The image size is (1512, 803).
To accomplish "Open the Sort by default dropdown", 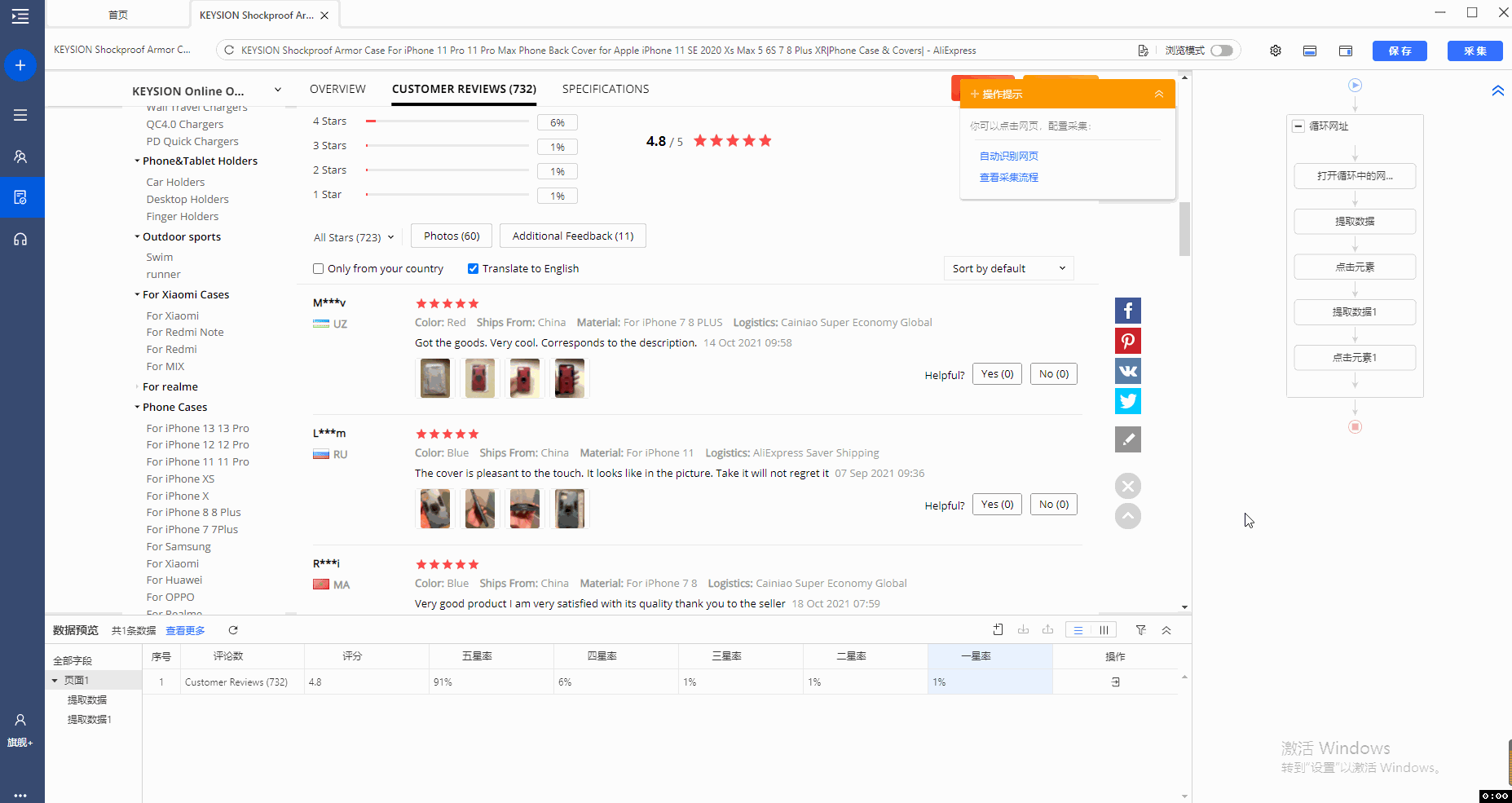I will 1008,269.
